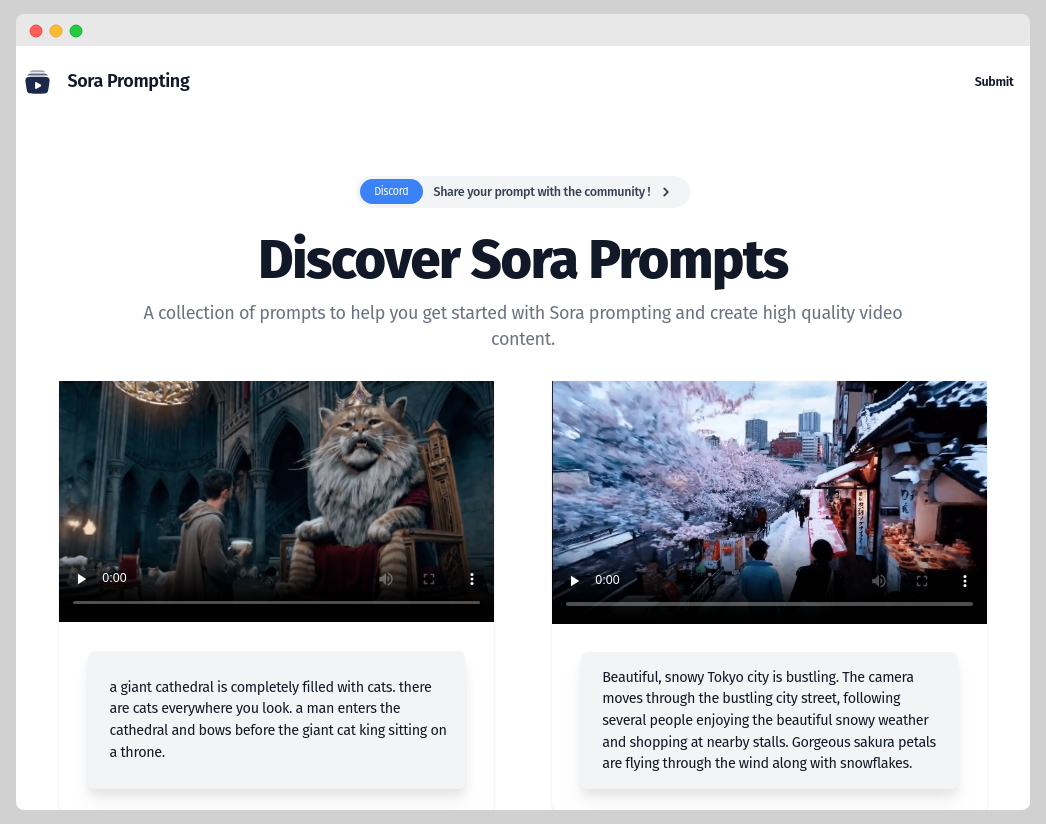This screenshot has height=824, width=1046.
Task: Play the giant cat cathedral video
Action: [81, 578]
